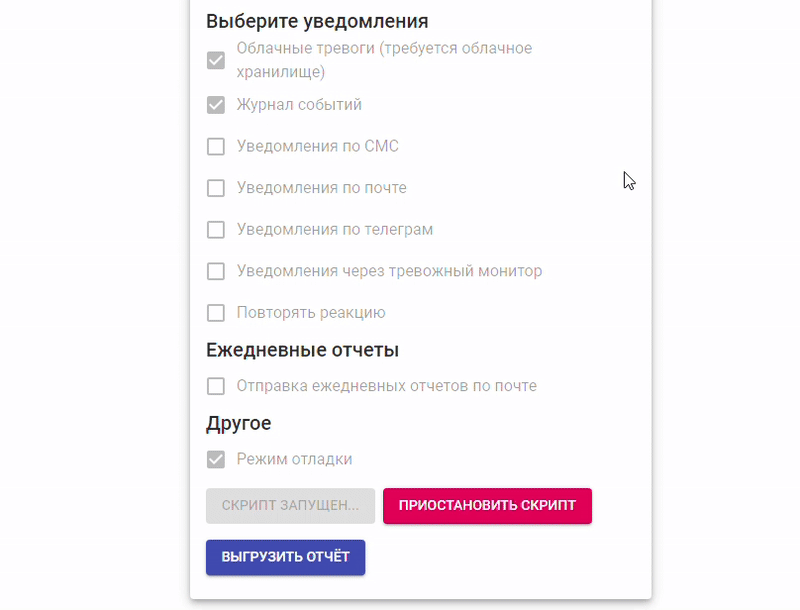Tick the Повторять реакцию checkbox
Screen dimensions: 800x610
215,313
